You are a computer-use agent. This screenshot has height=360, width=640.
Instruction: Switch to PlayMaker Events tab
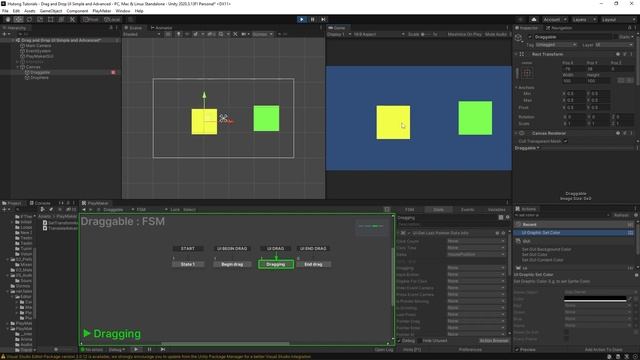(x=467, y=209)
